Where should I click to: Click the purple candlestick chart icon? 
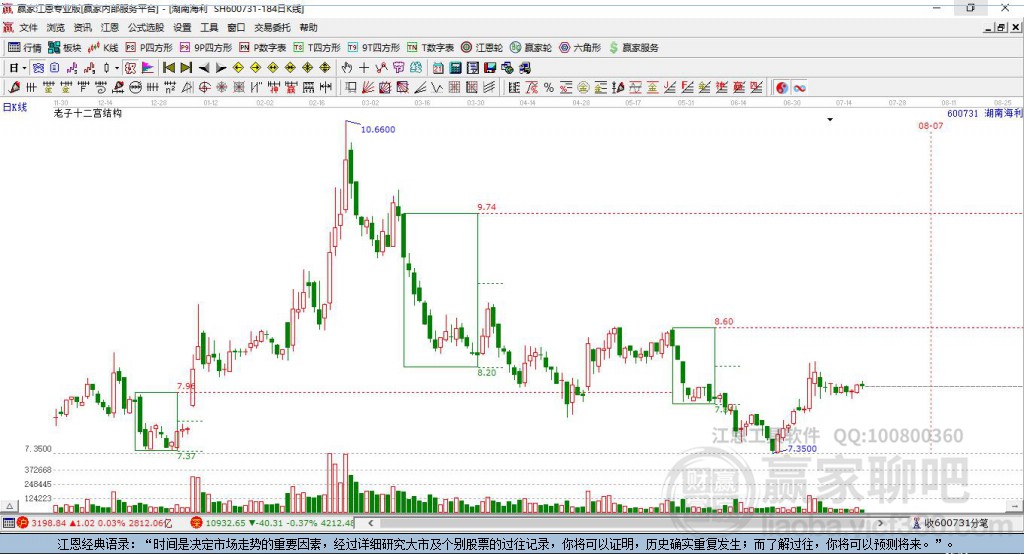[x=72, y=68]
